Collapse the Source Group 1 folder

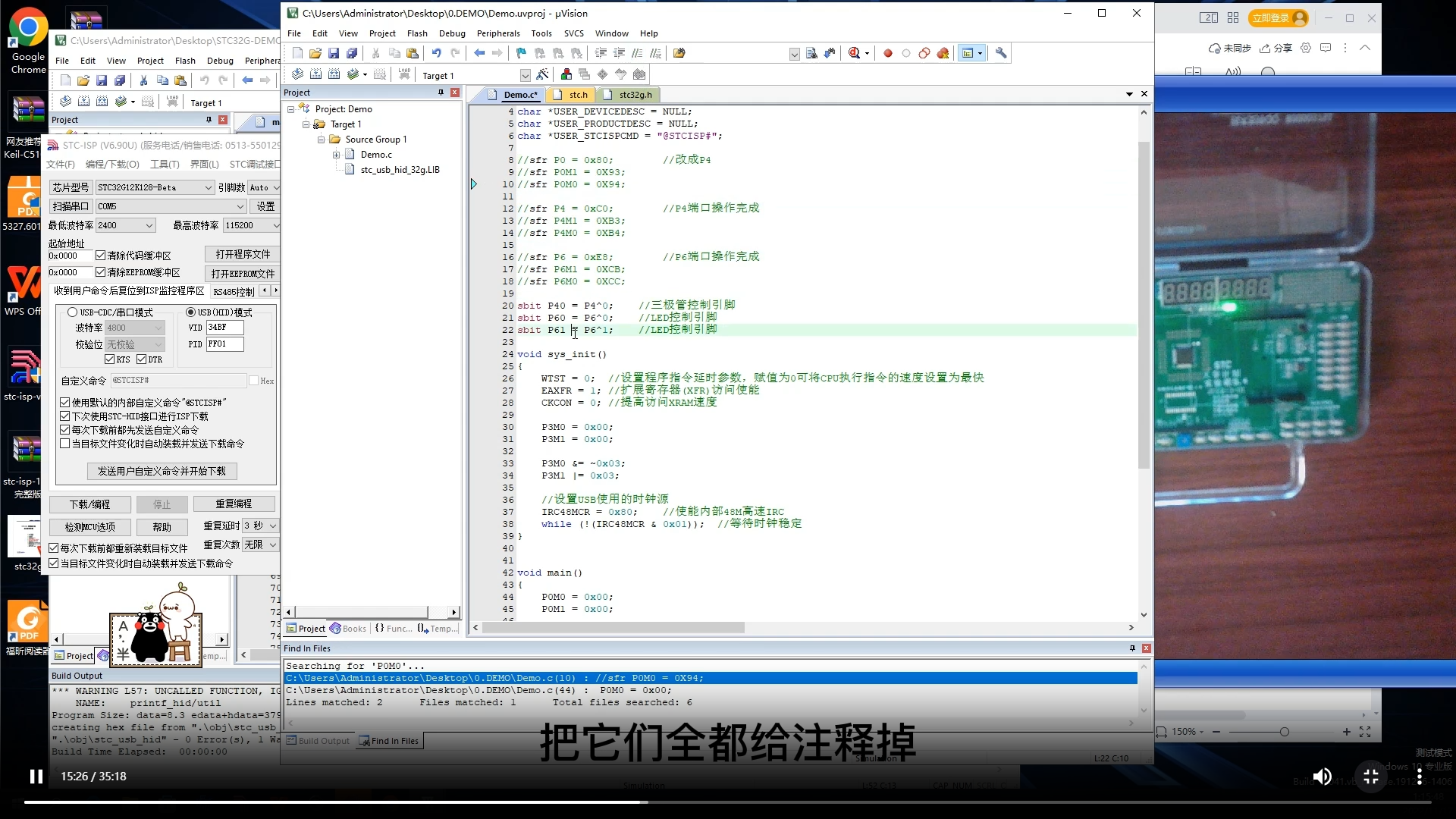click(321, 140)
